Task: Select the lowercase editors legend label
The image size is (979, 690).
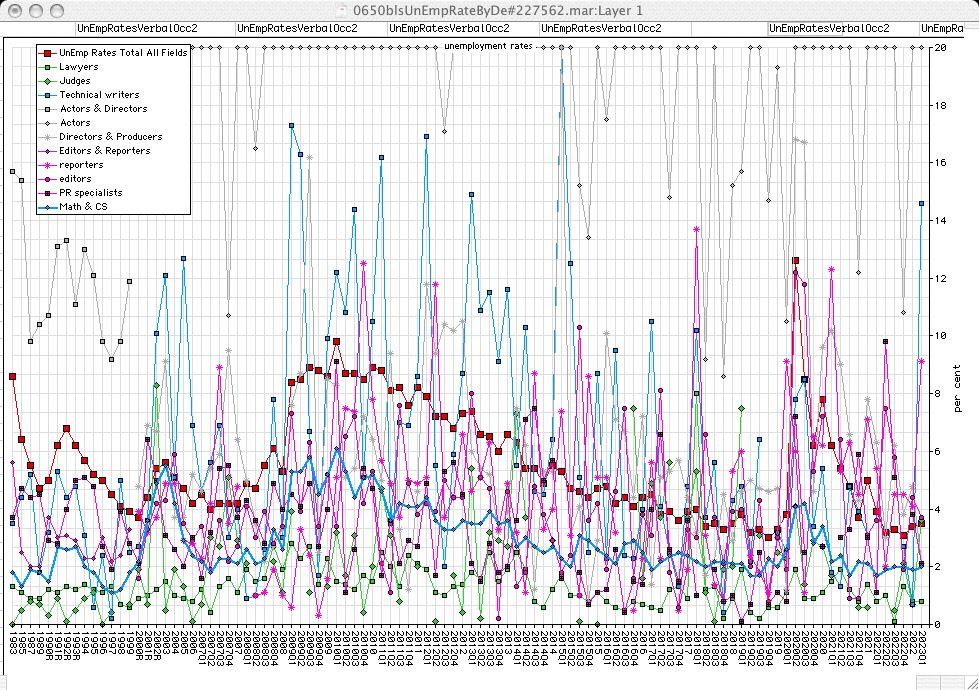Action: point(75,179)
